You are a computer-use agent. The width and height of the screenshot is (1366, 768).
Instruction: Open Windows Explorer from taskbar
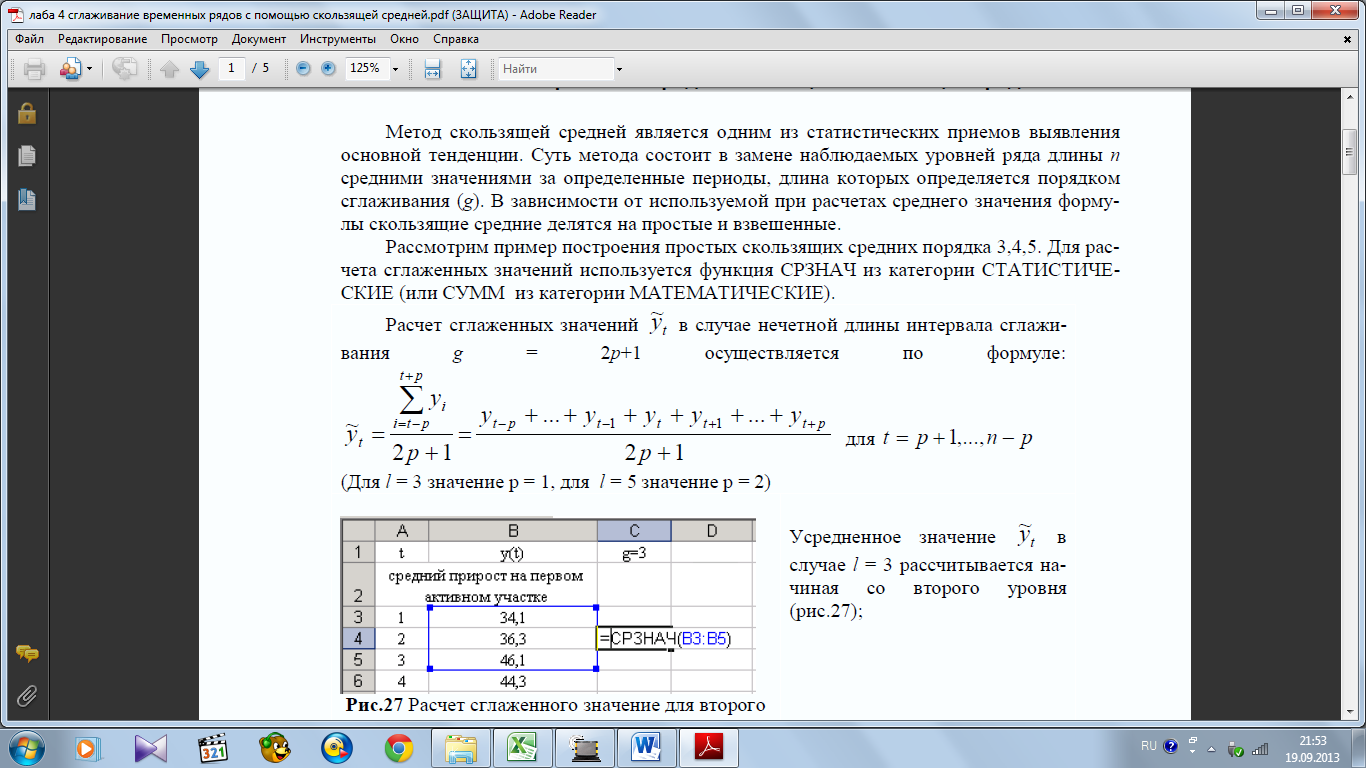coord(461,747)
